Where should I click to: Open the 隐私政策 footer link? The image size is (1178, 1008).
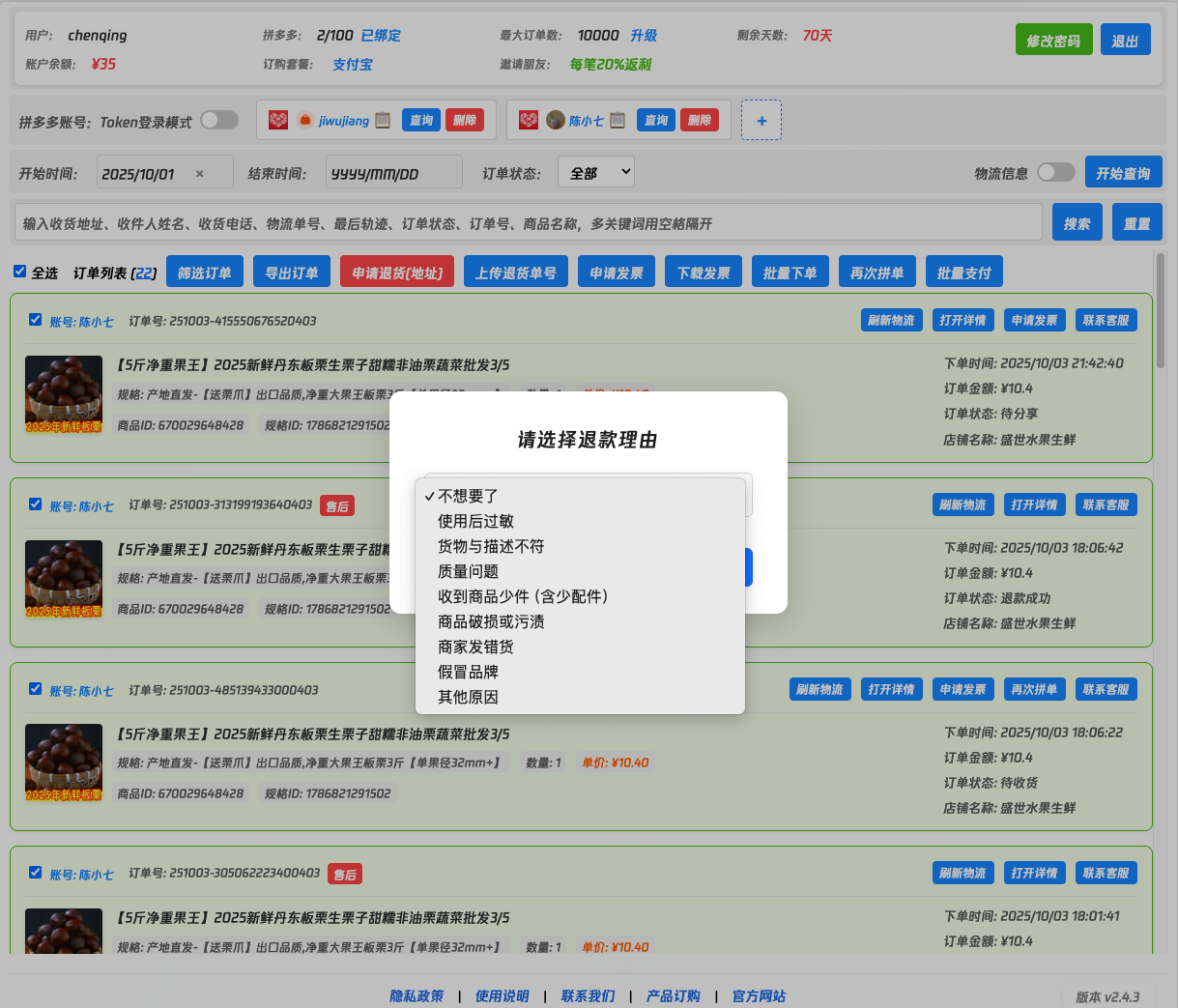[417, 995]
